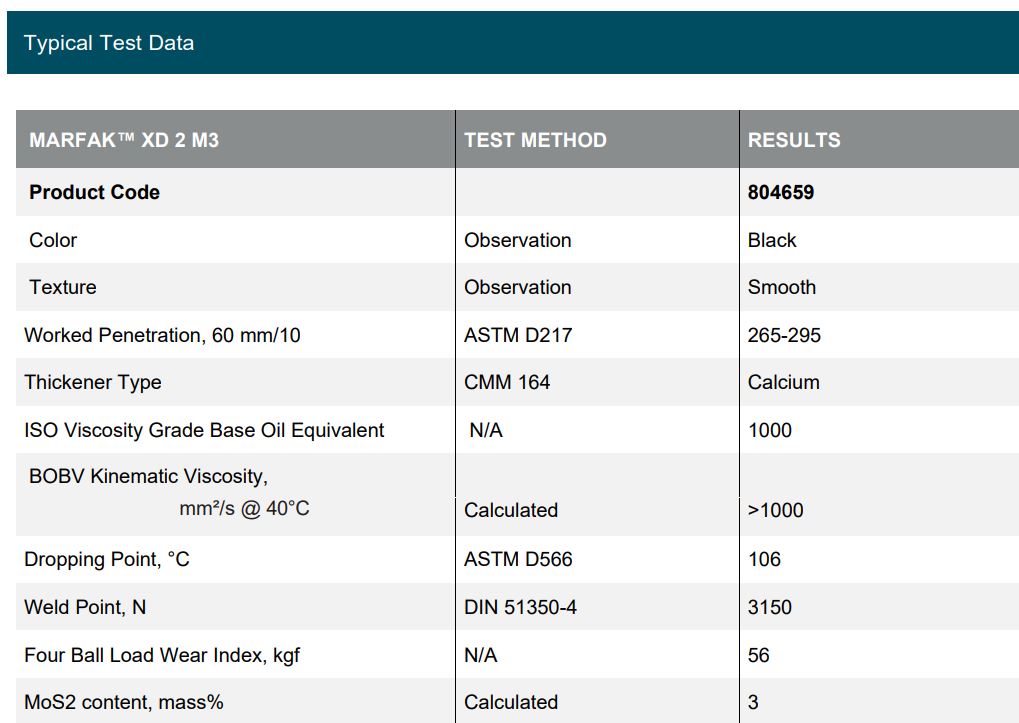Image resolution: width=1019 pixels, height=723 pixels.
Task: Select the '3' MoS2 content result
Action: coord(753,702)
